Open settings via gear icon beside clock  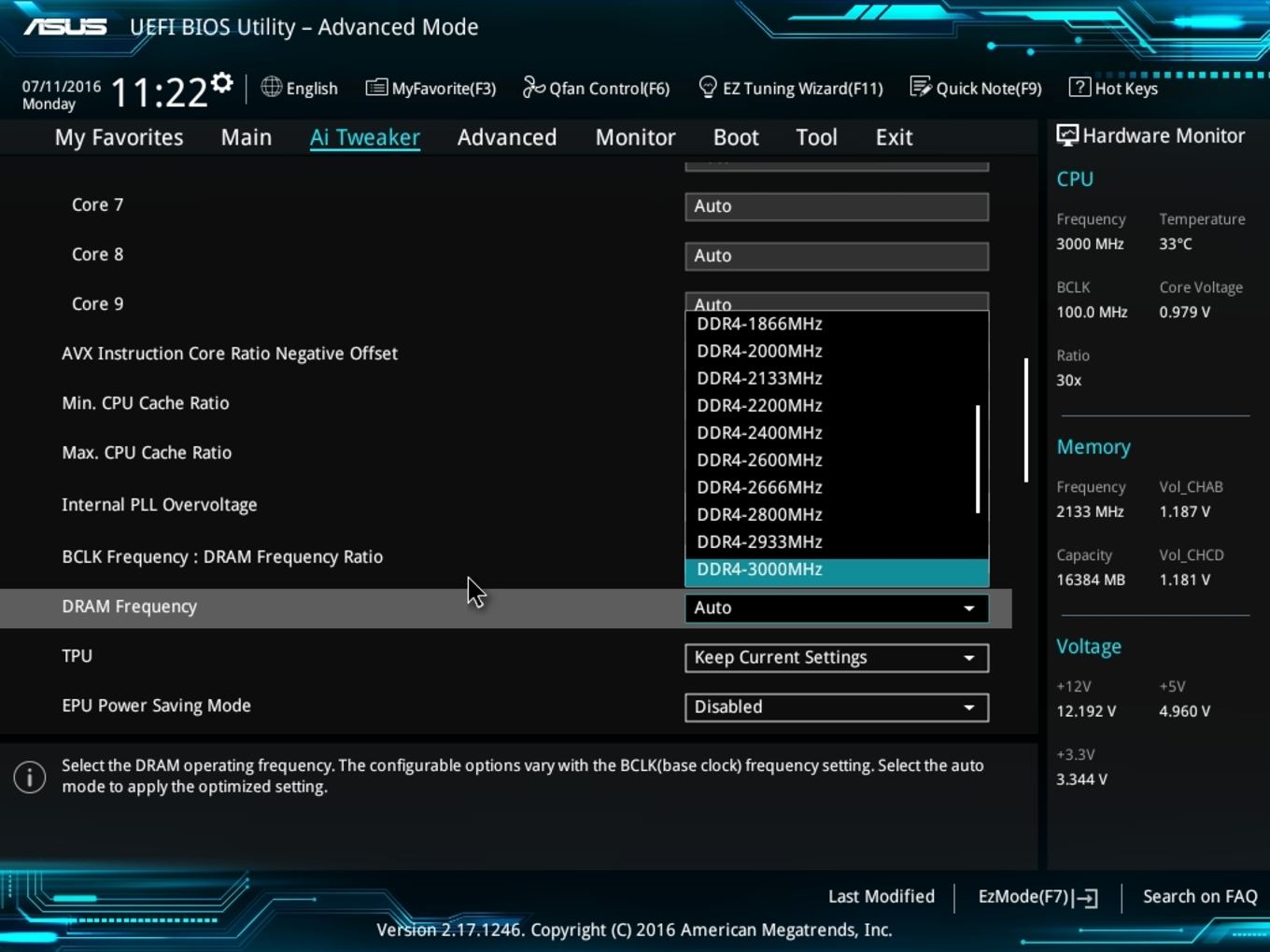point(221,83)
